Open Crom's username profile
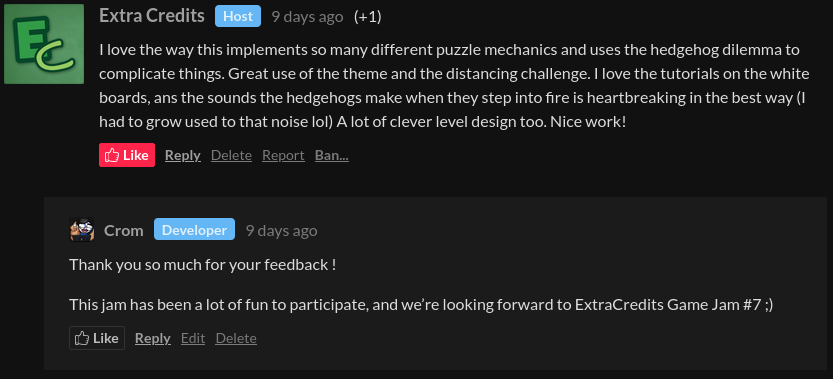Image resolution: width=833 pixels, height=379 pixels. click(x=124, y=230)
